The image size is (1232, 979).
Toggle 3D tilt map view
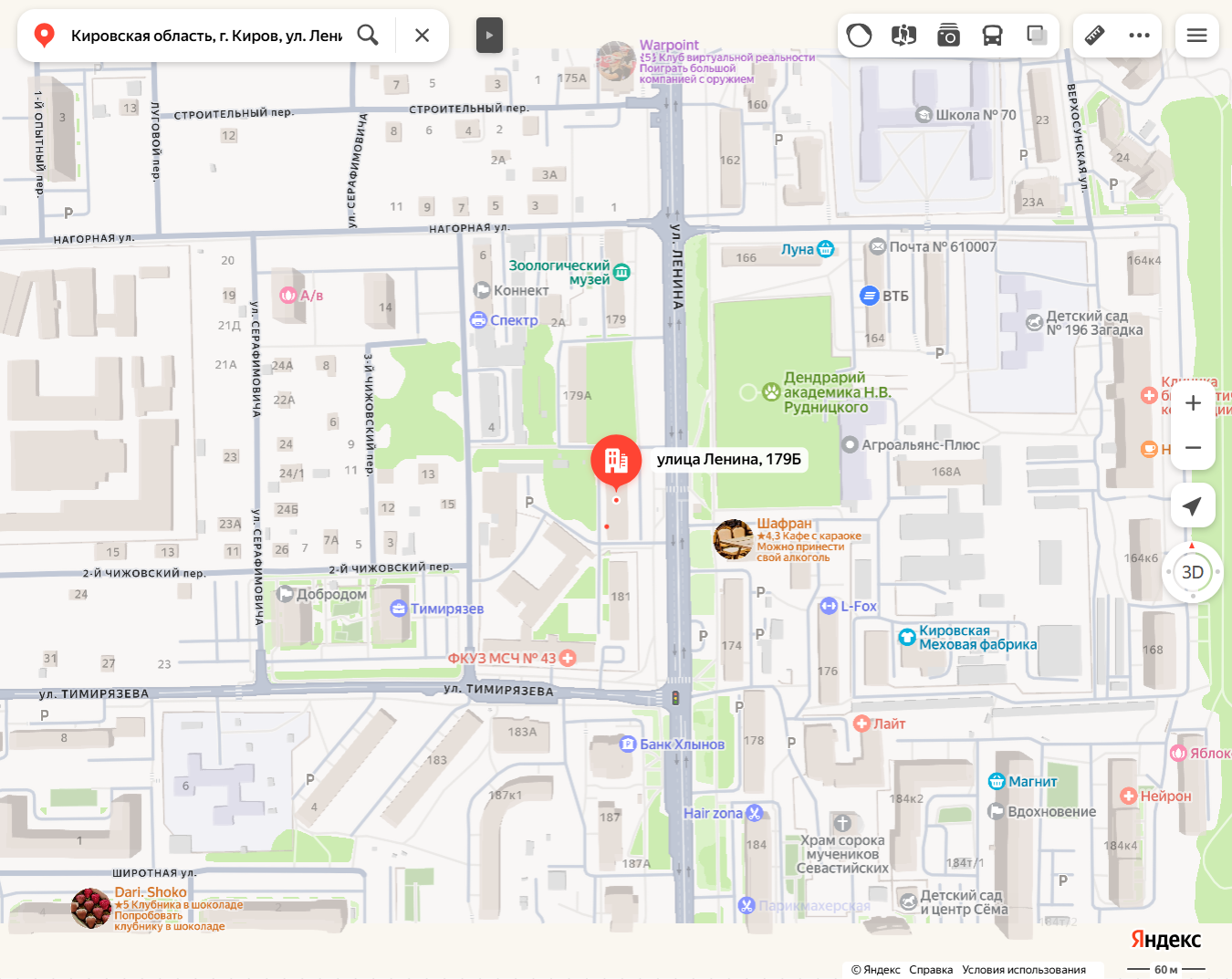click(1193, 572)
